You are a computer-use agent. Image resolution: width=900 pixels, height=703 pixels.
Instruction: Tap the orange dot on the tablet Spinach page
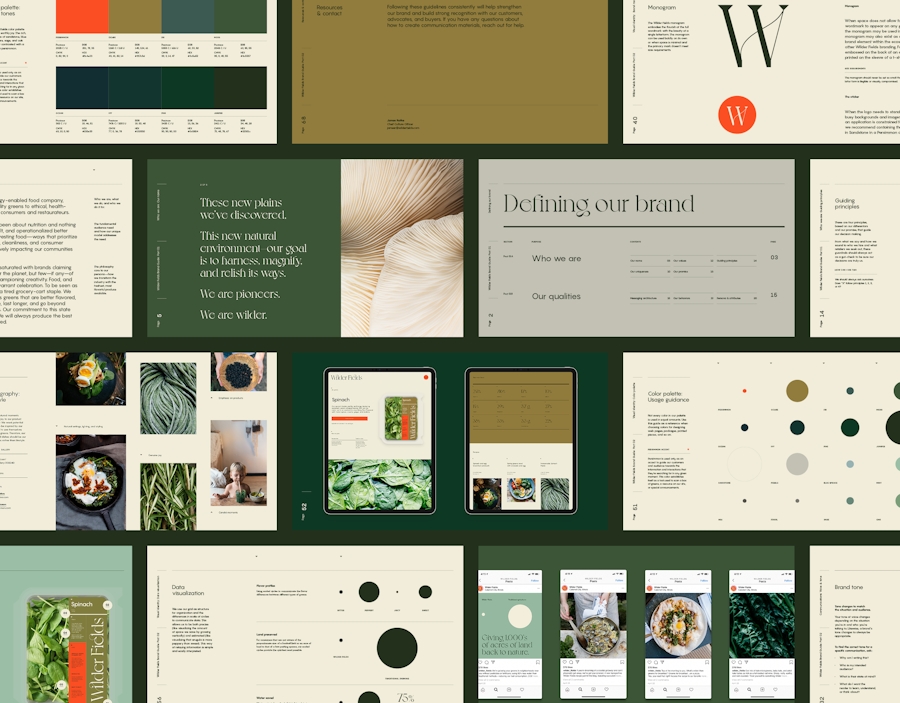tap(426, 377)
